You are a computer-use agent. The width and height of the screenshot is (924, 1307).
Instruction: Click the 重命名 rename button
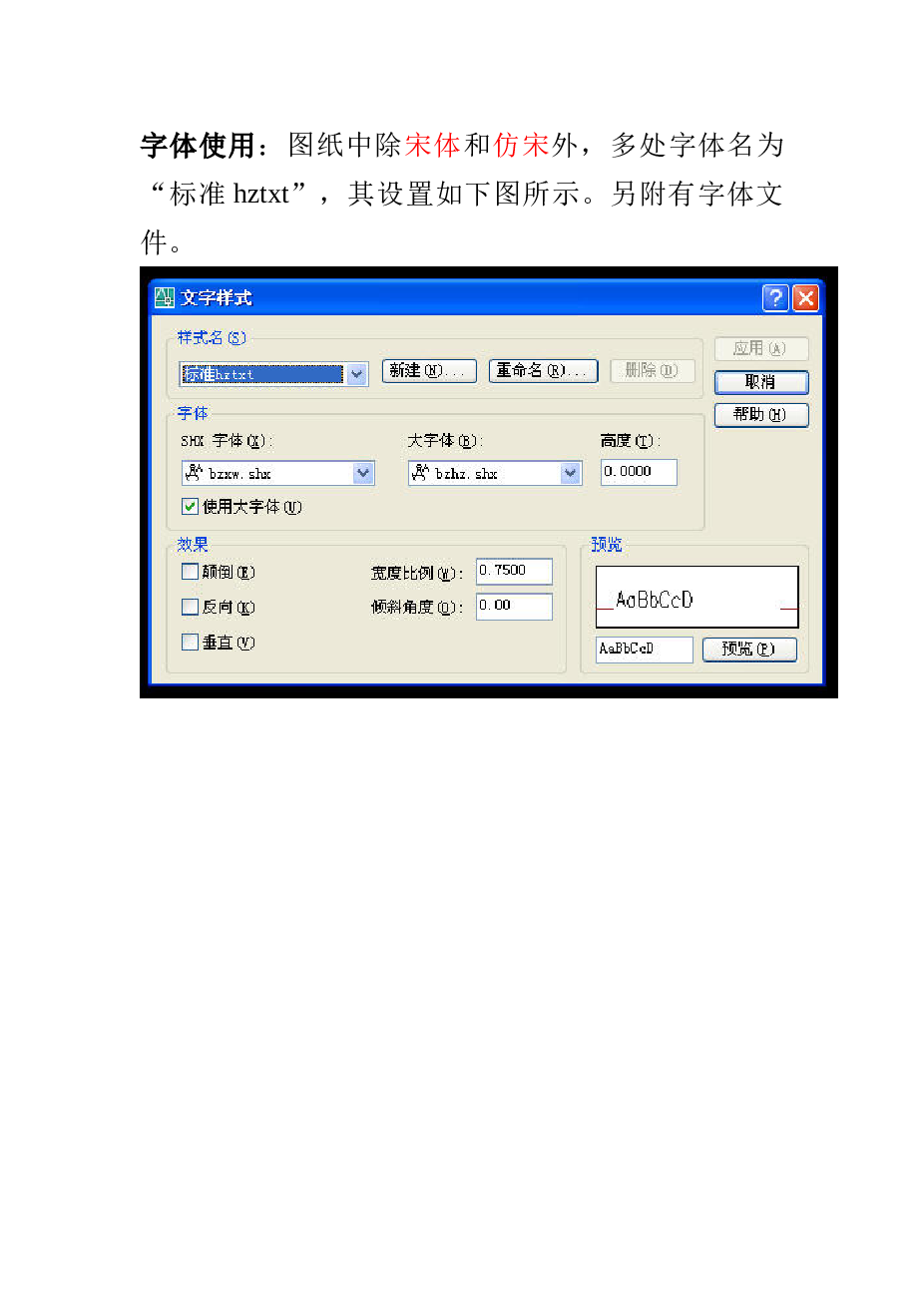click(x=543, y=370)
